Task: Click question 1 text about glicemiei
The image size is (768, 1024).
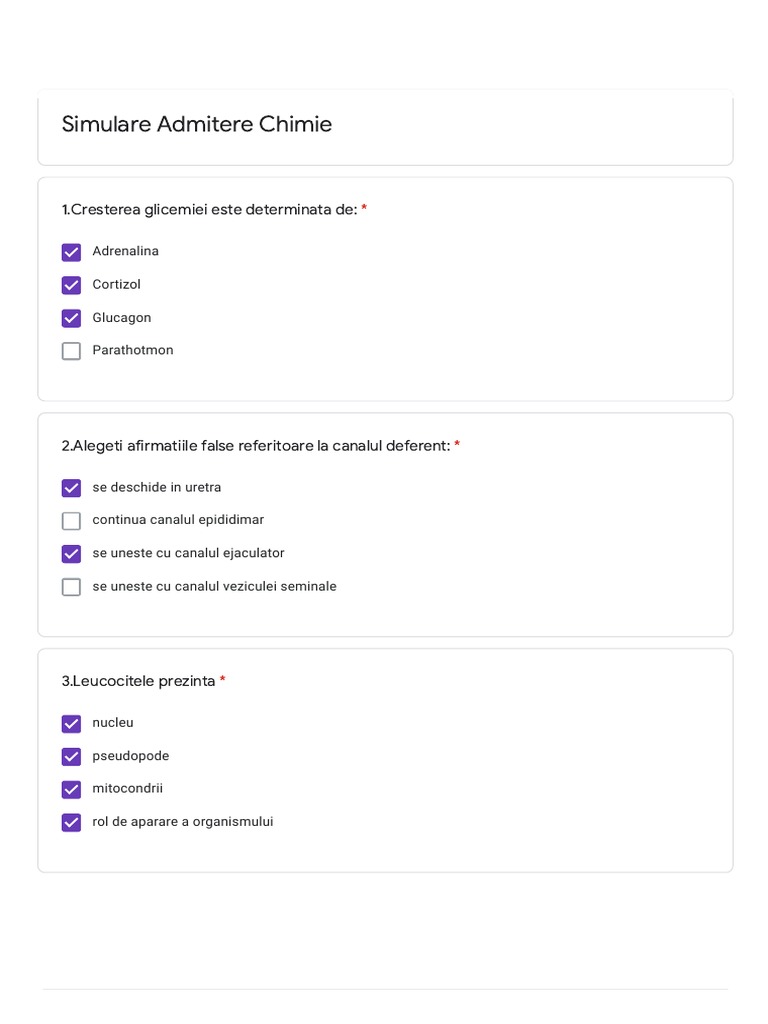Action: 209,210
